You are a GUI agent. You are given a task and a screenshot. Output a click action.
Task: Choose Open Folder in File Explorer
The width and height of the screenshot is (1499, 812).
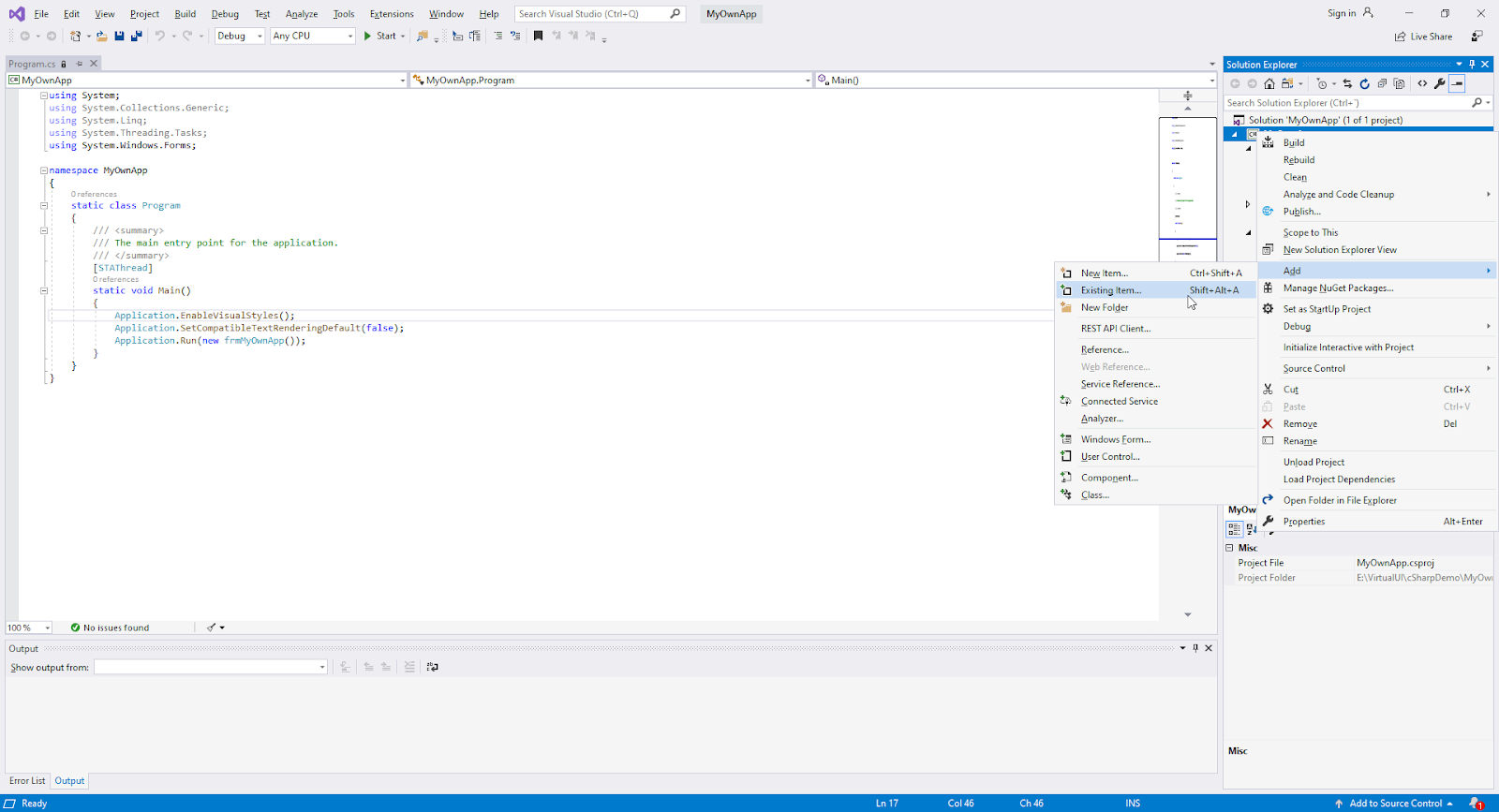(x=1377, y=500)
